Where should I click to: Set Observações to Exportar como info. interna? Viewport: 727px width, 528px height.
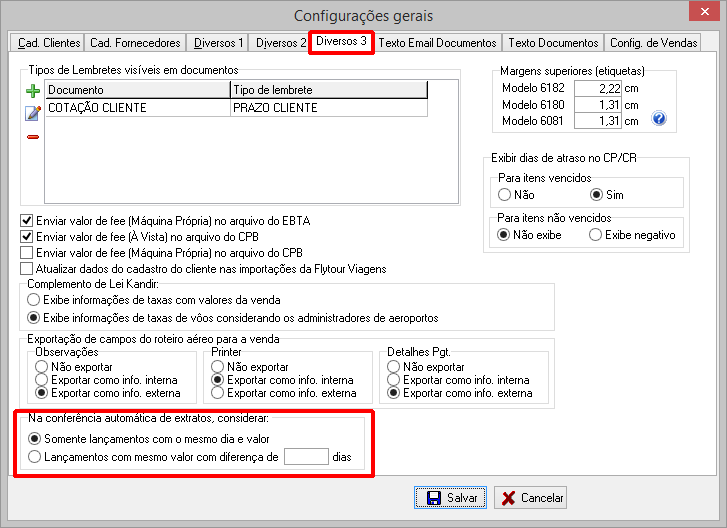coord(42,380)
